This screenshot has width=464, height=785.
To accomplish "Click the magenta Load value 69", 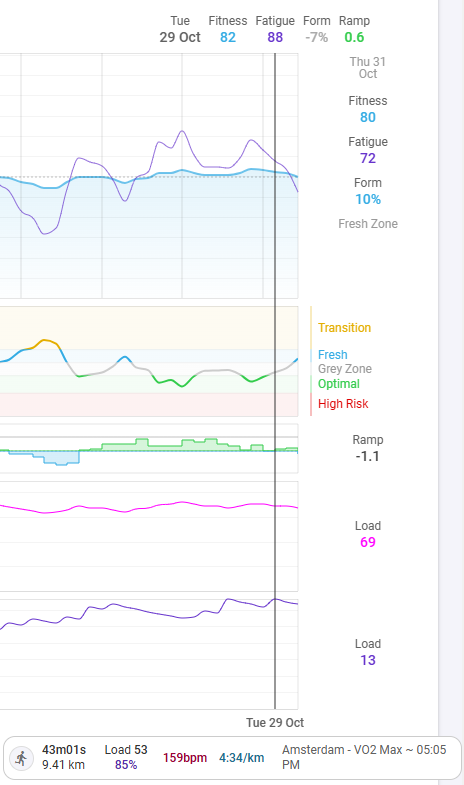I will (368, 542).
